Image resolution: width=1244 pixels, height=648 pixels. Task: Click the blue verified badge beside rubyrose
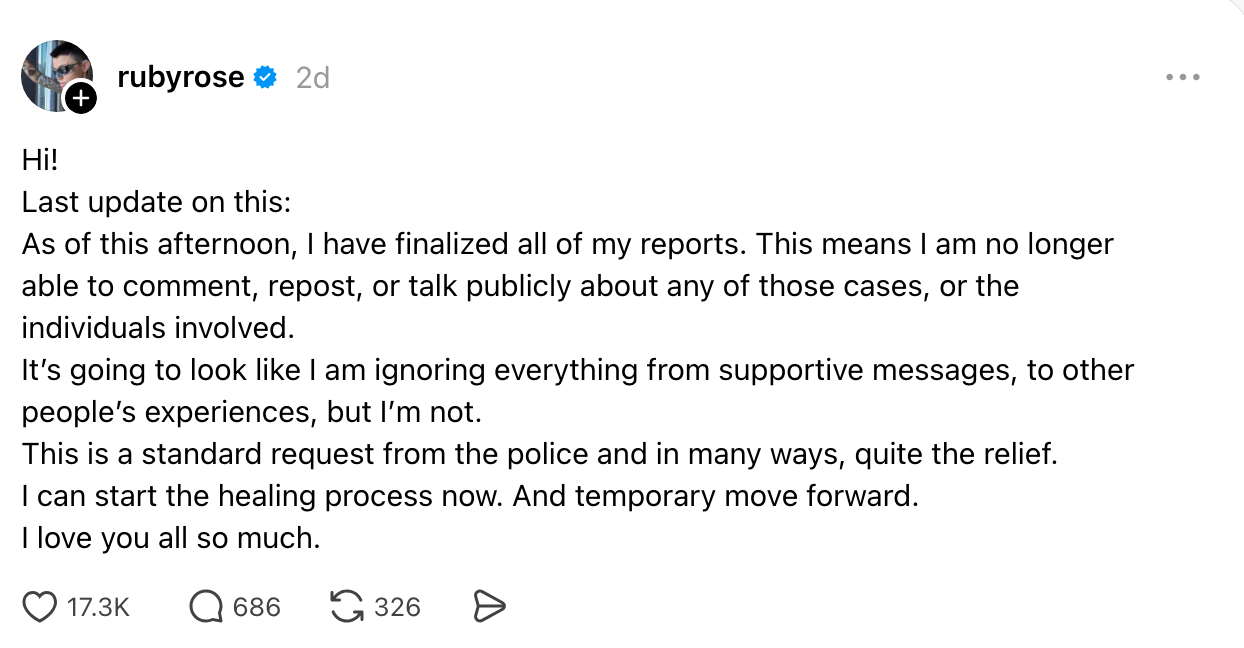(265, 77)
